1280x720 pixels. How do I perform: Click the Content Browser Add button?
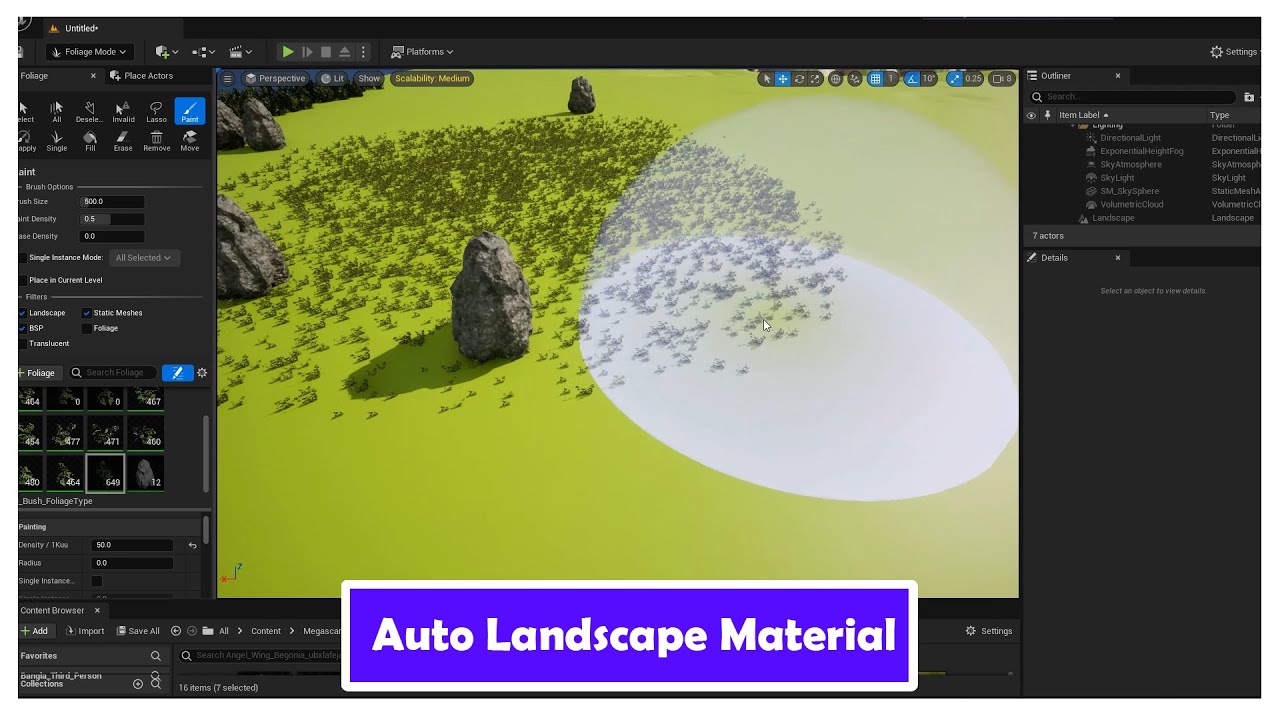click(35, 631)
